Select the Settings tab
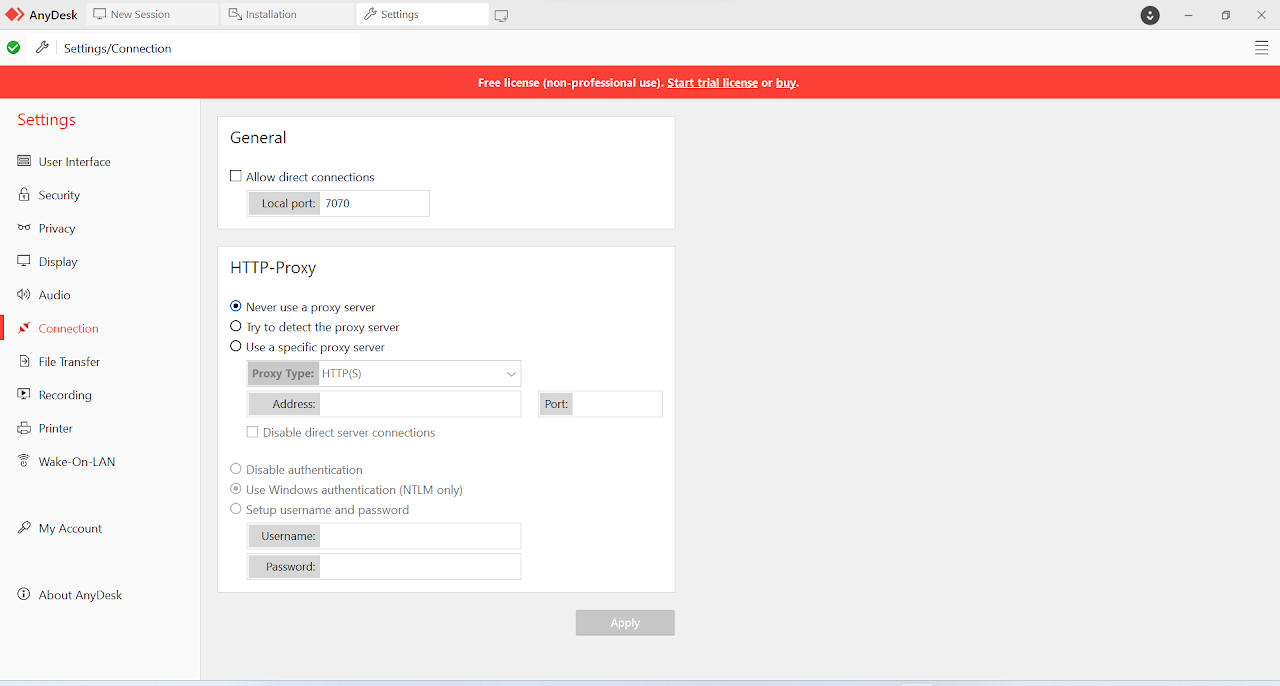Viewport: 1280px width, 686px height. pyautogui.click(x=422, y=15)
